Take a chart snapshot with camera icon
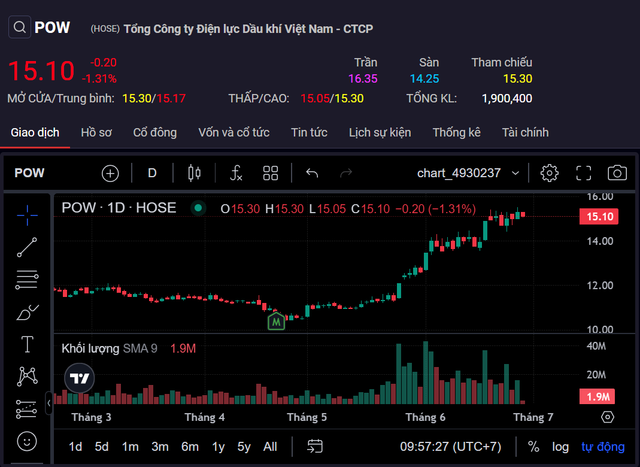Viewport: 640px width, 467px height. 617,173
